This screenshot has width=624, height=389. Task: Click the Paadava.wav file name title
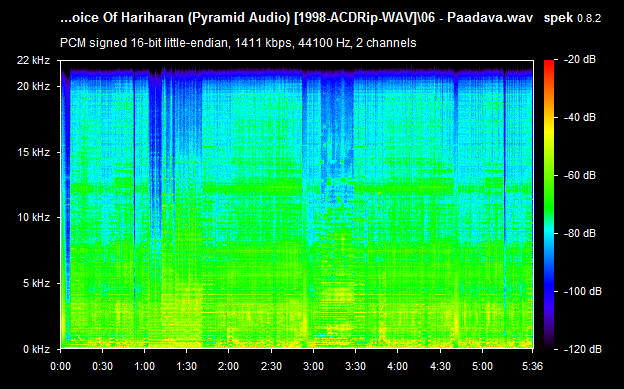[490, 18]
